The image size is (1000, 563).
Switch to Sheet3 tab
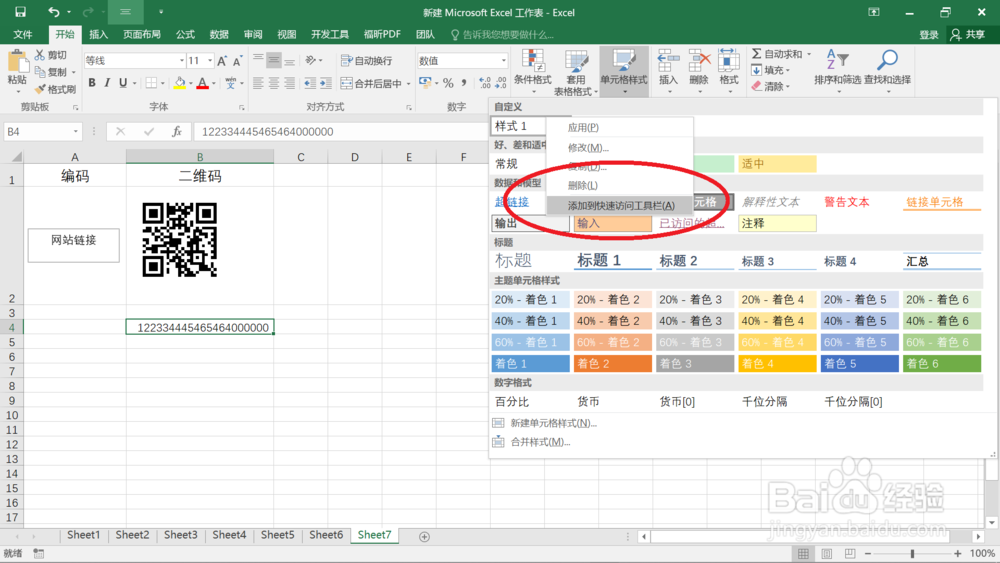(180, 535)
